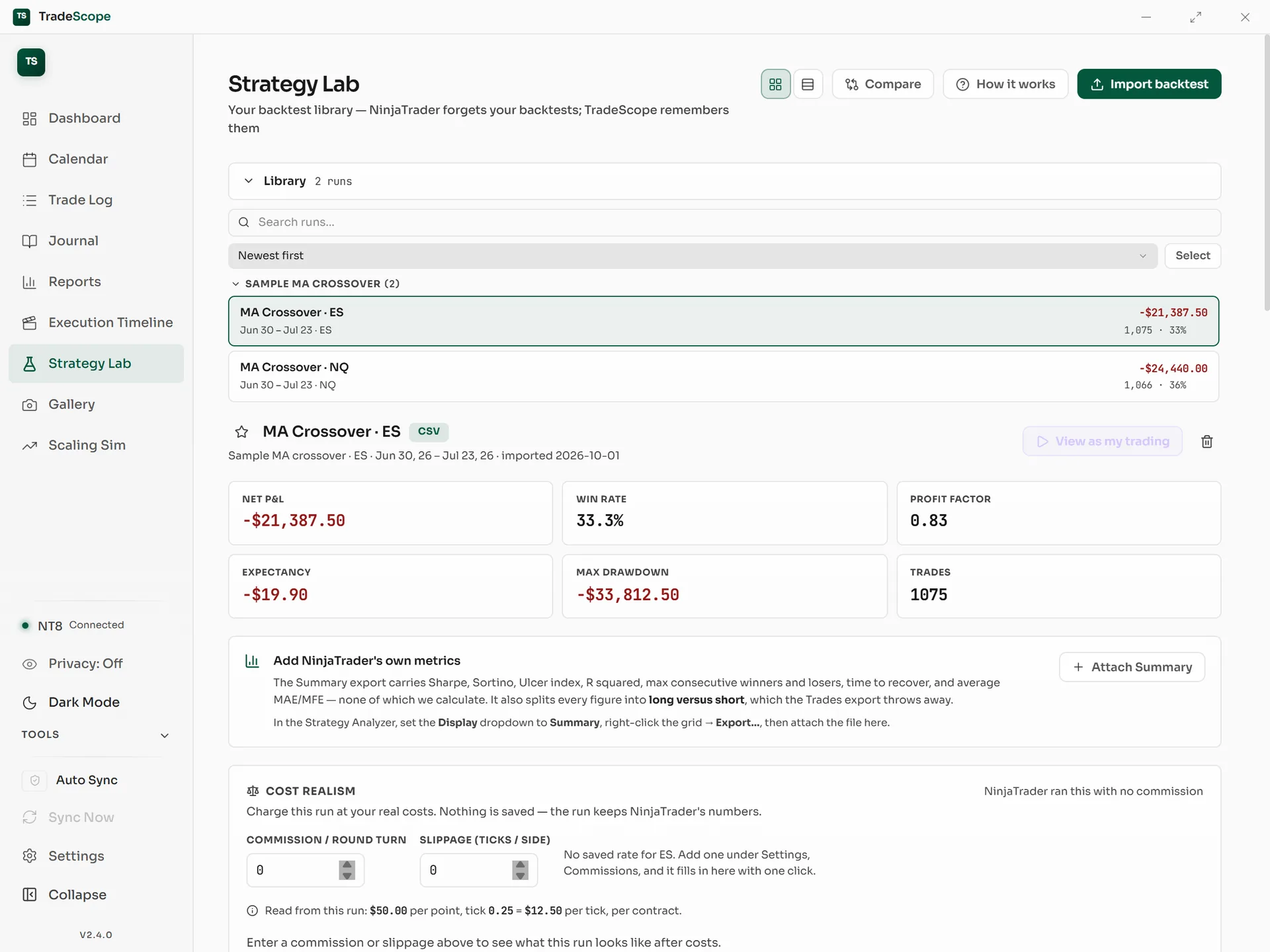The height and width of the screenshot is (952, 1270).
Task: Click Profit Factor 0.83 value
Action: (929, 521)
